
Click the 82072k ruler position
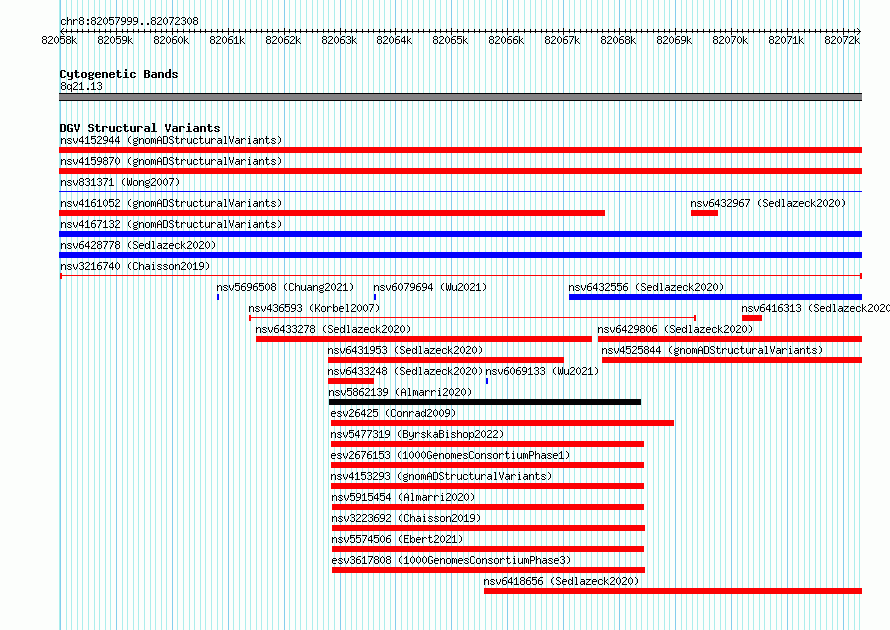(842, 40)
